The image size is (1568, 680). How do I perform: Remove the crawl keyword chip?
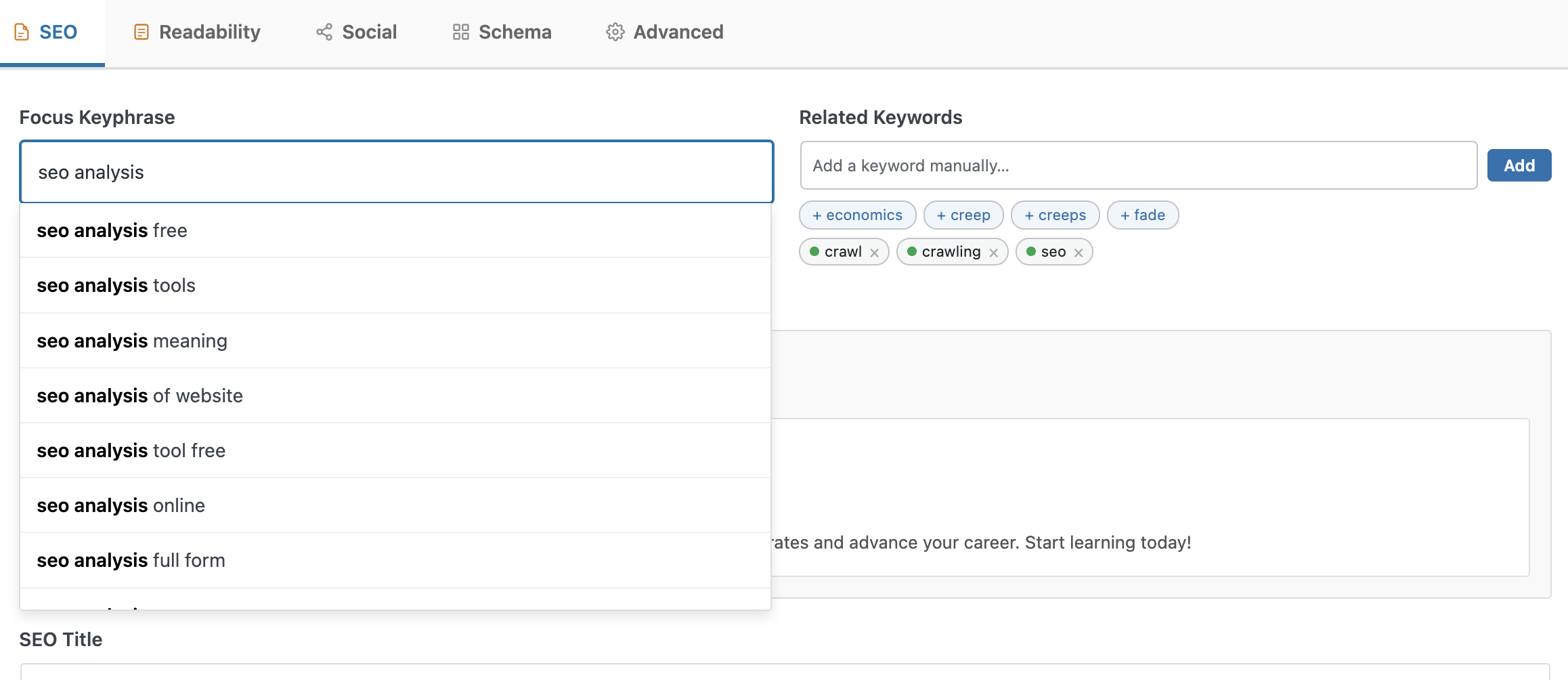(x=875, y=251)
